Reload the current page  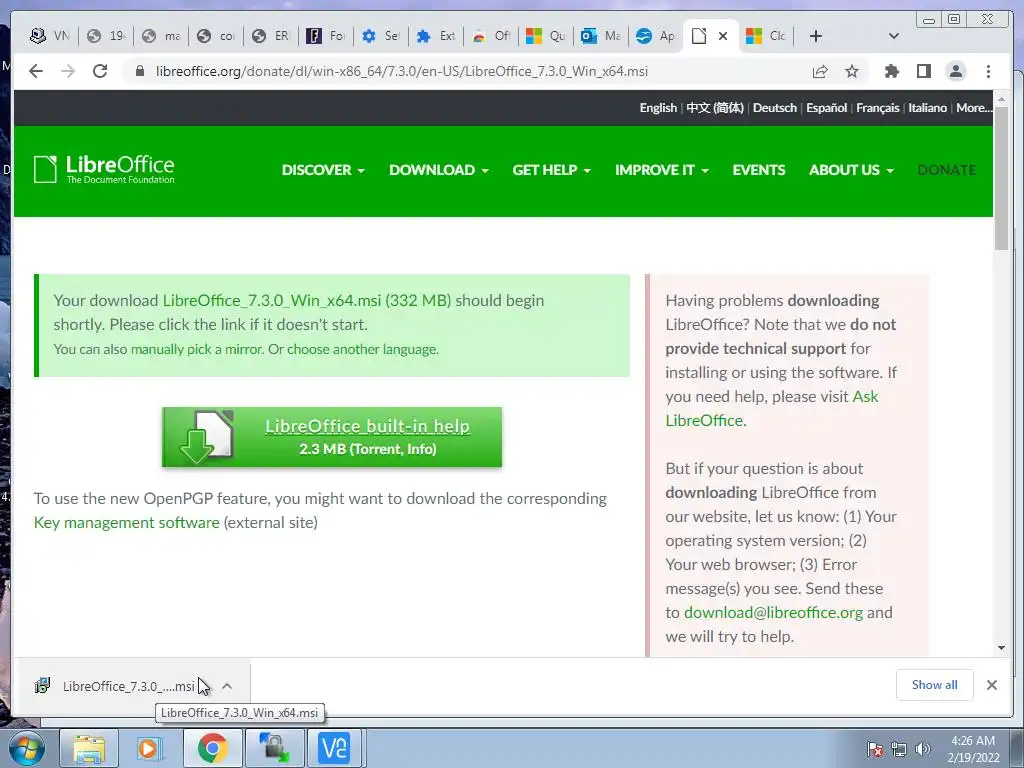tap(100, 71)
